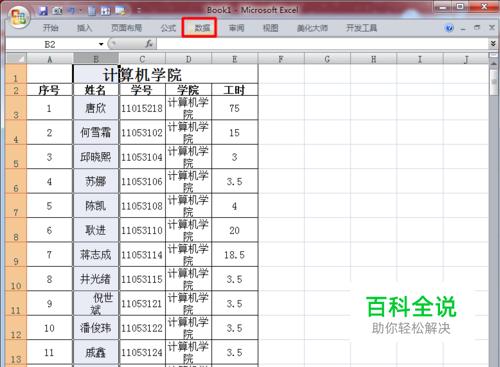Select the cell containing 井光绪
The height and width of the screenshot is (367, 500).
tap(96, 279)
